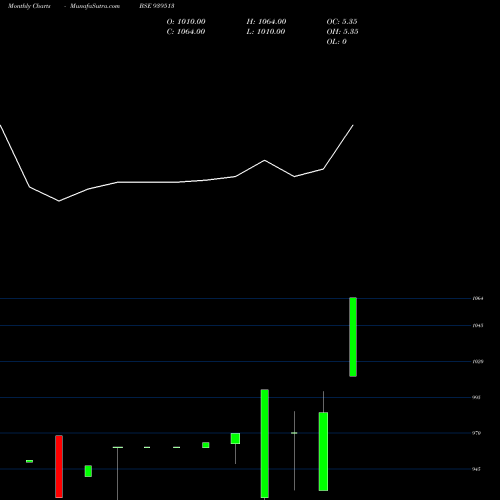Viewport: 500px width, 500px height.
Task: Click the 945 price axis label
Action: 477,469
